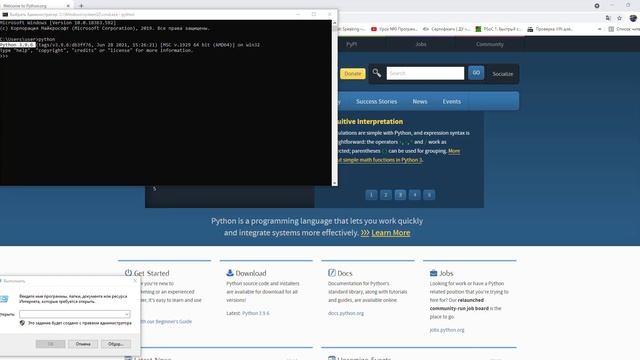This screenshot has width=640, height=360.
Task: Click the GO search button
Action: click(476, 73)
